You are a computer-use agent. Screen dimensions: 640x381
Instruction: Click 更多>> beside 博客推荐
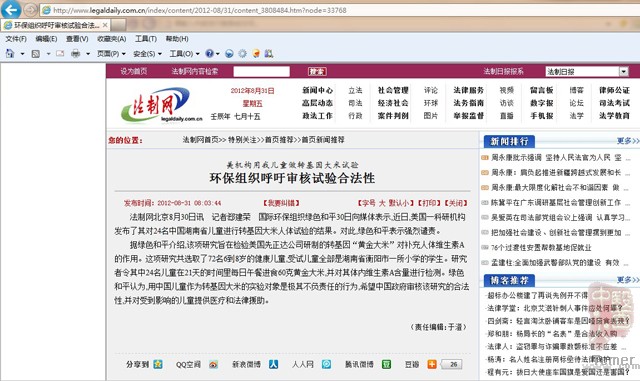(627, 280)
